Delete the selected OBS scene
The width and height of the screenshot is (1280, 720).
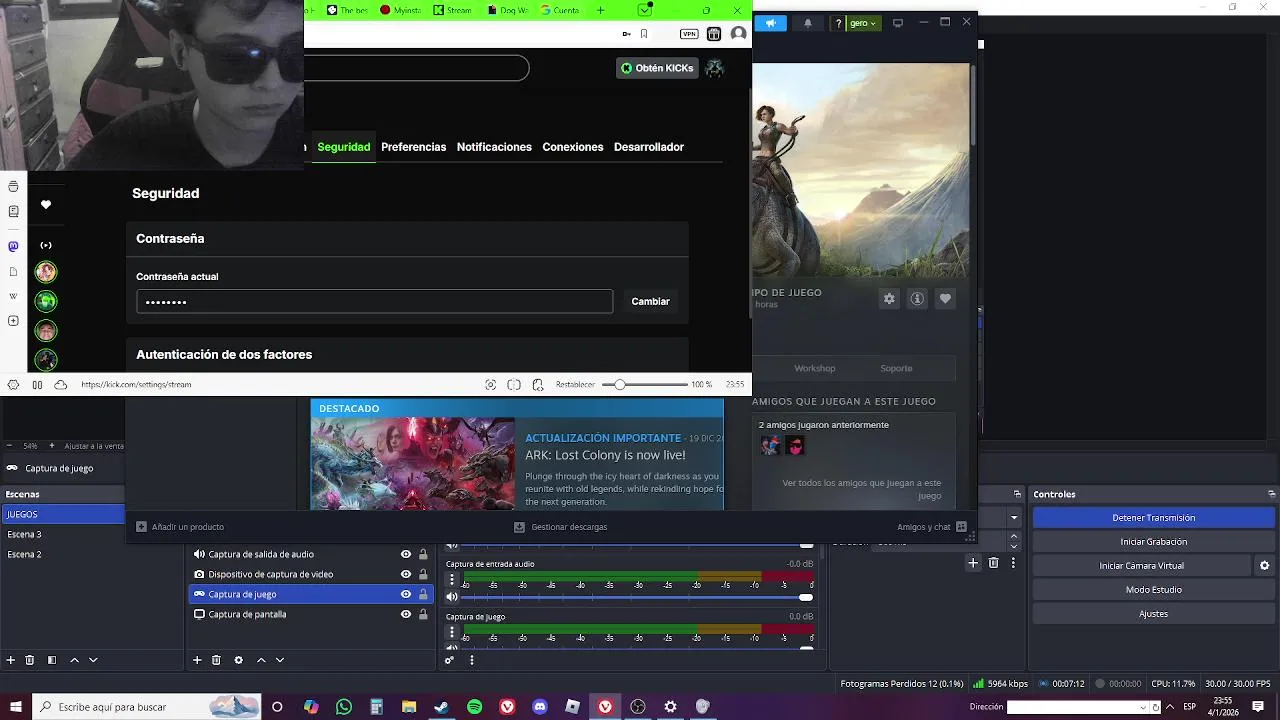pos(30,660)
